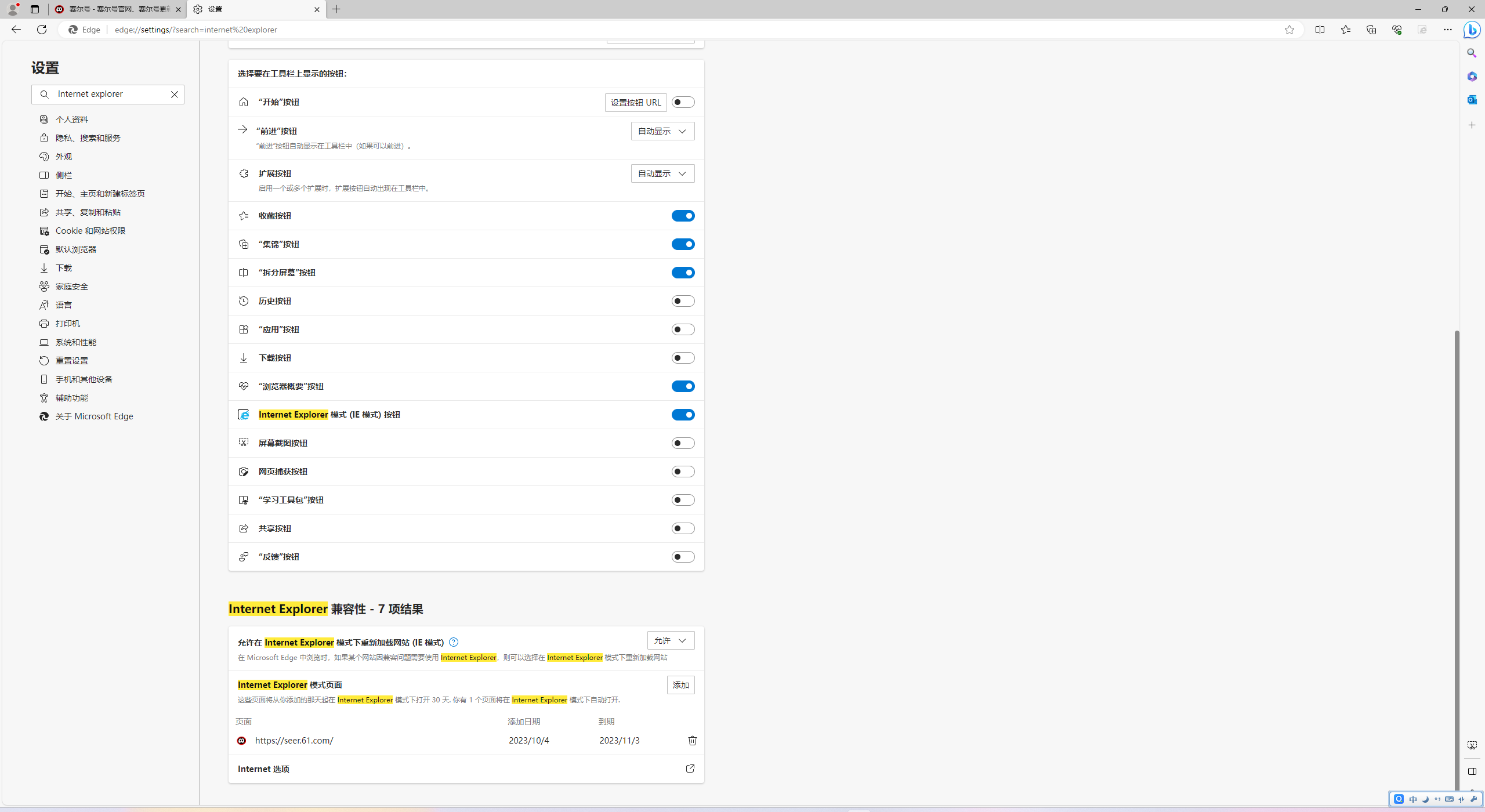Enable the 历史按钮 toggle
The height and width of the screenshot is (812, 1485).
[683, 301]
